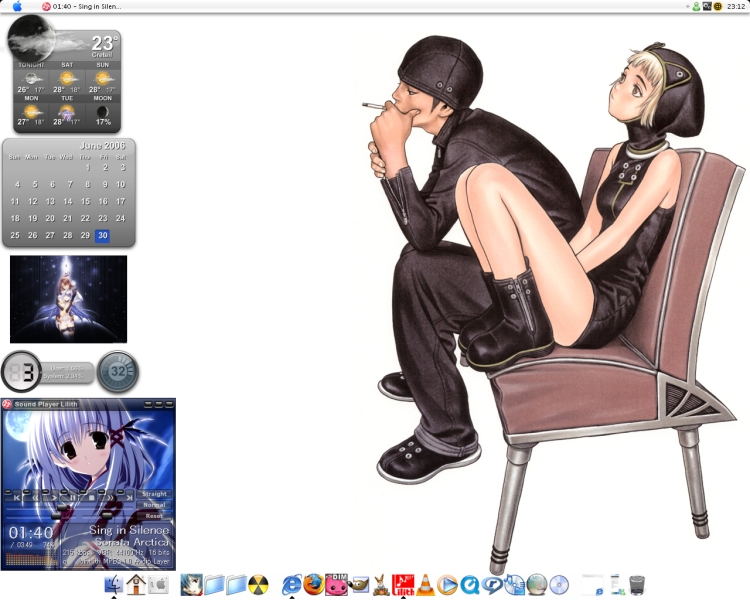Launch VLC traffic cone dock icon
The height and width of the screenshot is (600, 750).
pos(425,585)
